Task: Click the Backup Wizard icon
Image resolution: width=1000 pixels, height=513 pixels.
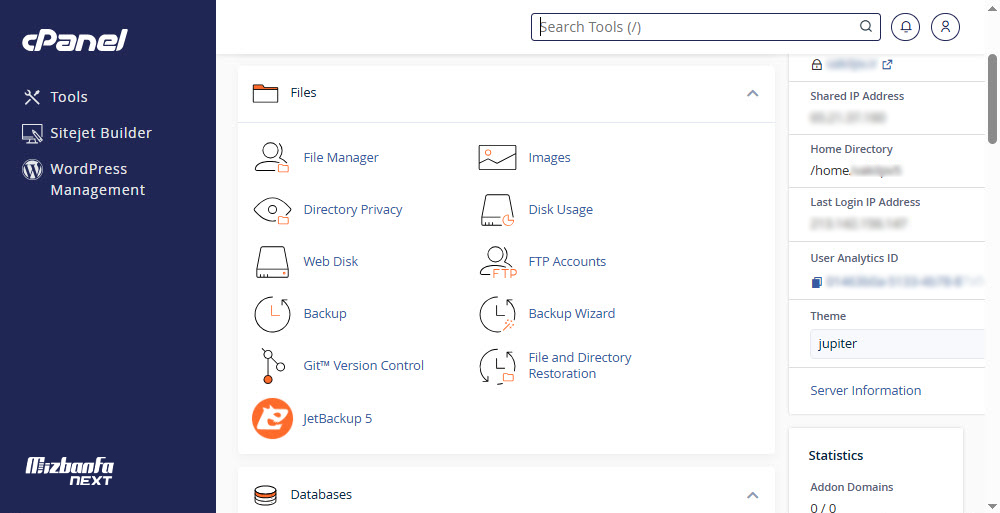Action: pos(497,314)
